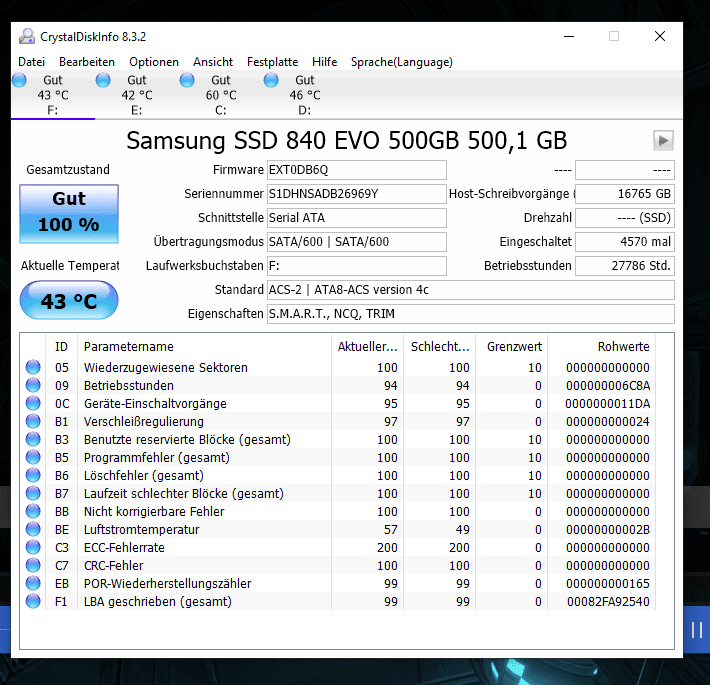Screen dimensions: 710x685
Task: Click status orb for Laufzeit schlechter Blöcke row
Action: (33, 493)
